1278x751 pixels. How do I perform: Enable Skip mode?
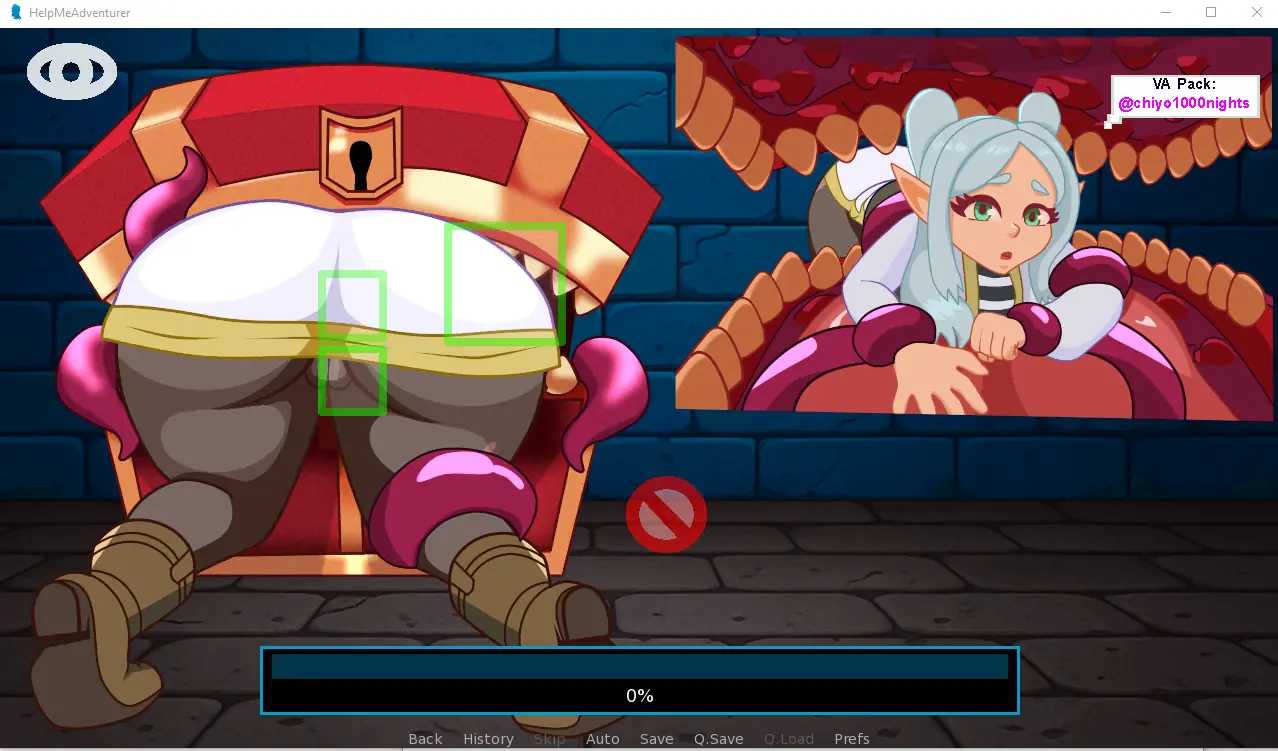(549, 738)
